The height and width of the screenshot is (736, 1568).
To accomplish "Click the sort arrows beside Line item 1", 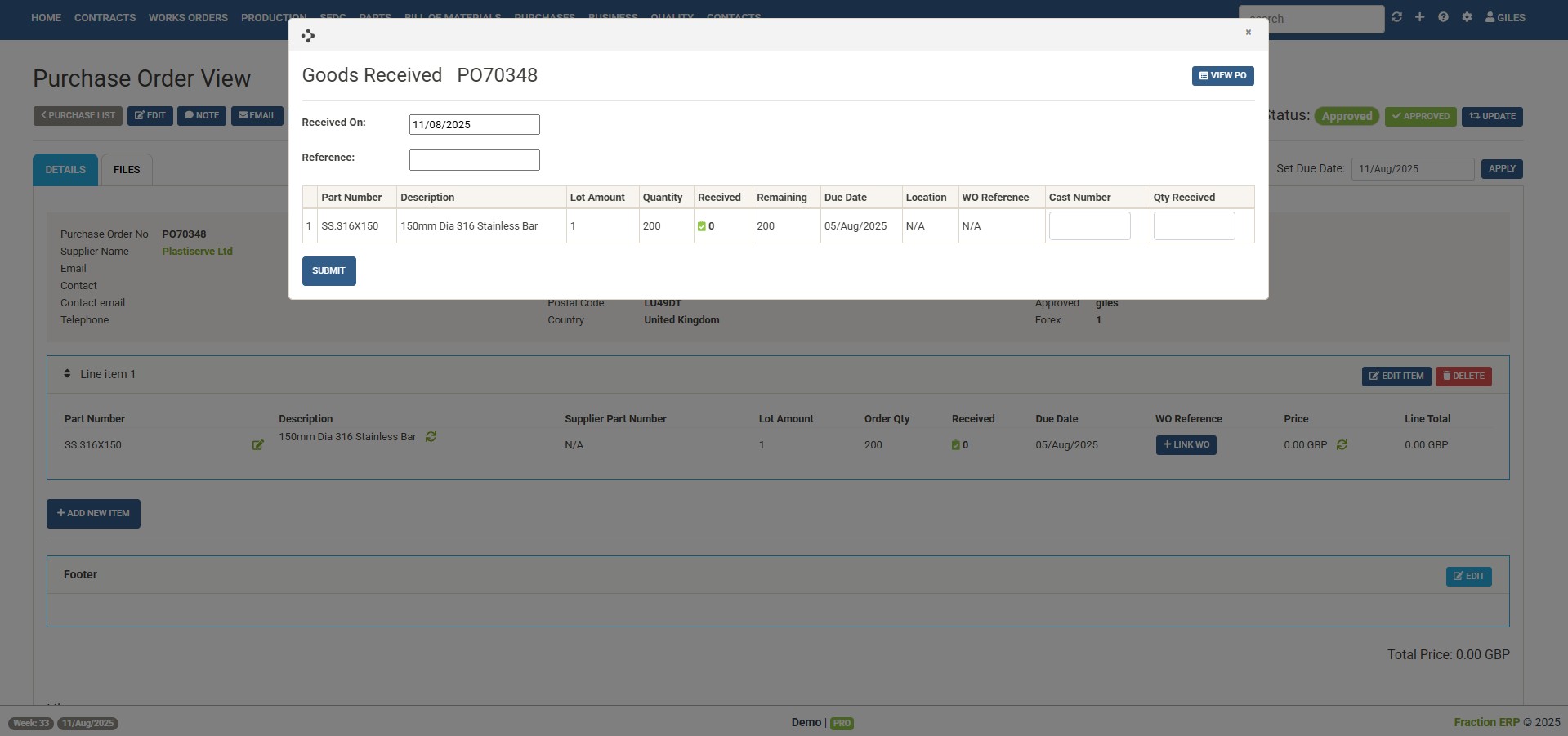I will click(68, 373).
